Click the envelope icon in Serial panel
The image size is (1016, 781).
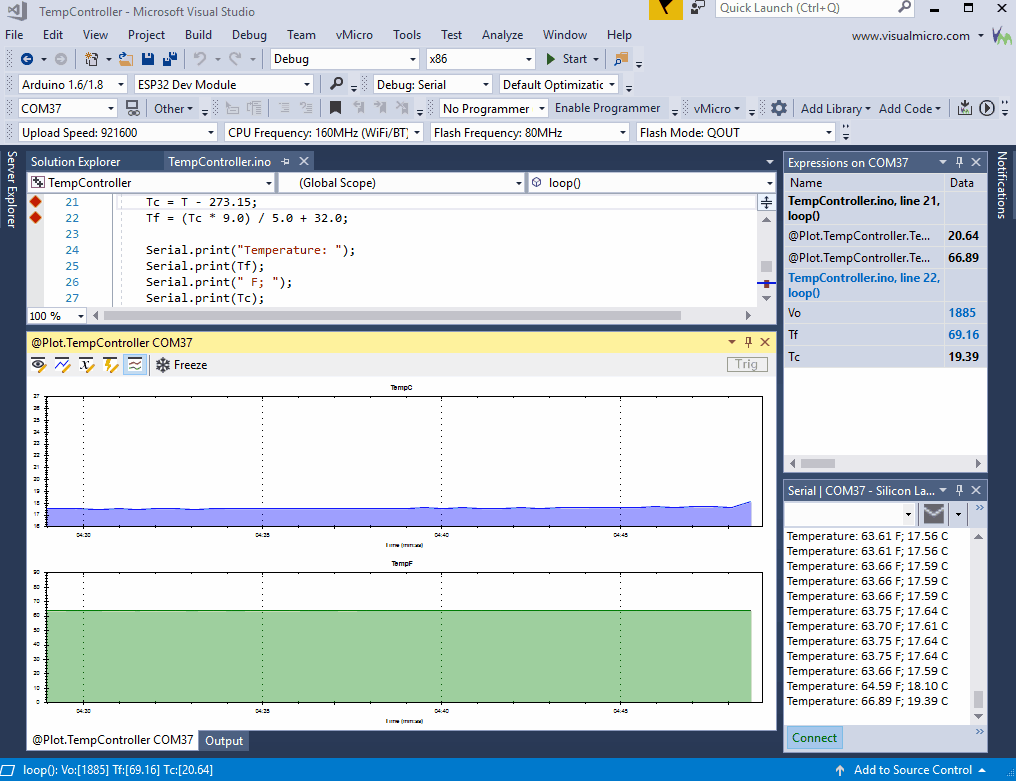pos(933,514)
